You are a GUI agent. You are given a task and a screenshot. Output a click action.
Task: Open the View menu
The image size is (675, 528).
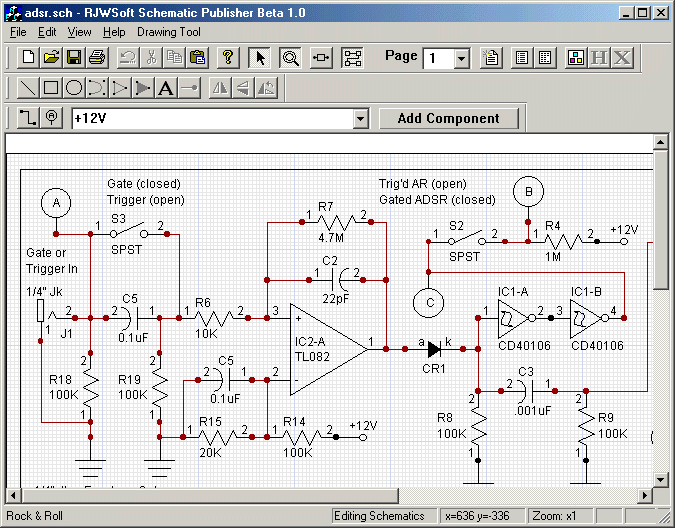tap(79, 32)
